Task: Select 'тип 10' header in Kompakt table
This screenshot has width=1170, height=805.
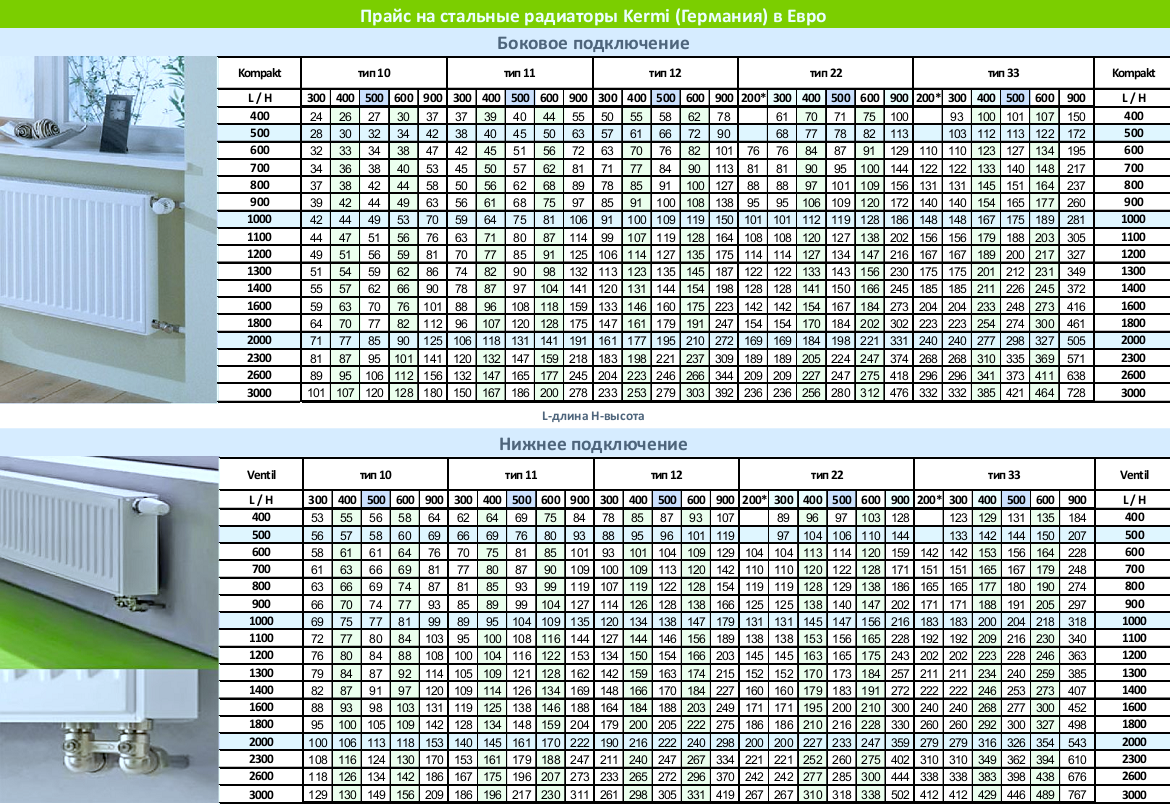Action: click(x=374, y=73)
